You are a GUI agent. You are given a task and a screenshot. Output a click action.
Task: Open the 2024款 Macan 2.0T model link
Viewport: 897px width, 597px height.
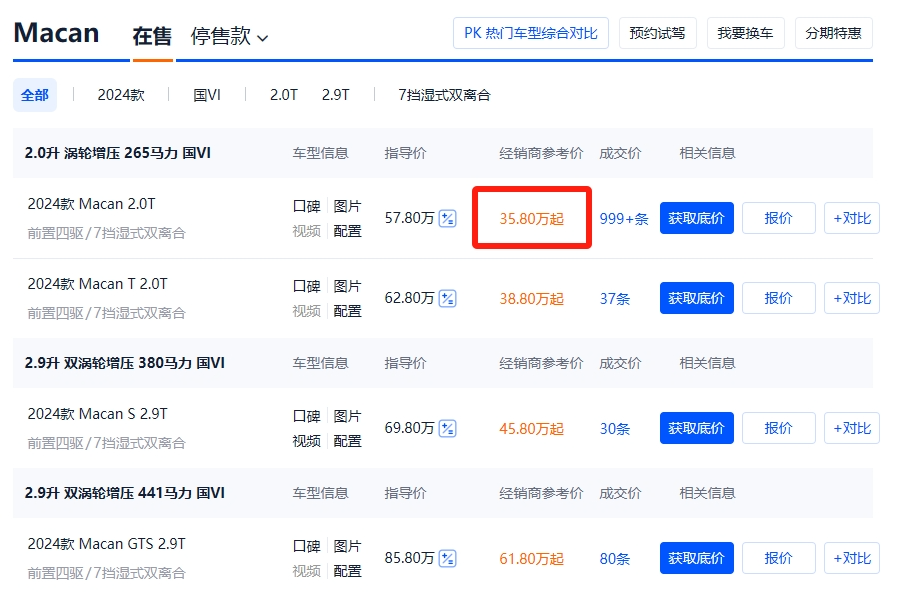pos(91,204)
